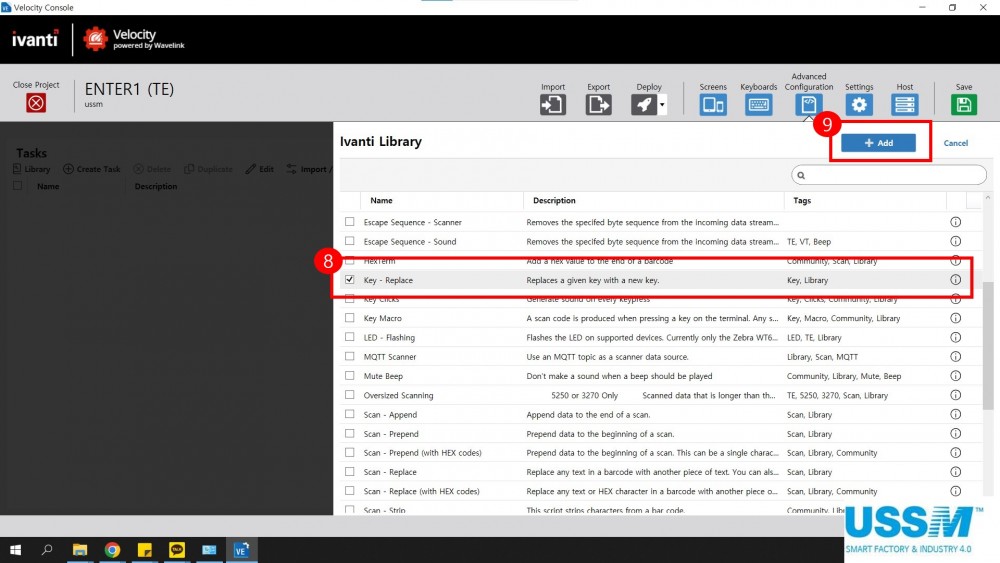
Task: Open the Settings gear icon
Action: click(859, 105)
